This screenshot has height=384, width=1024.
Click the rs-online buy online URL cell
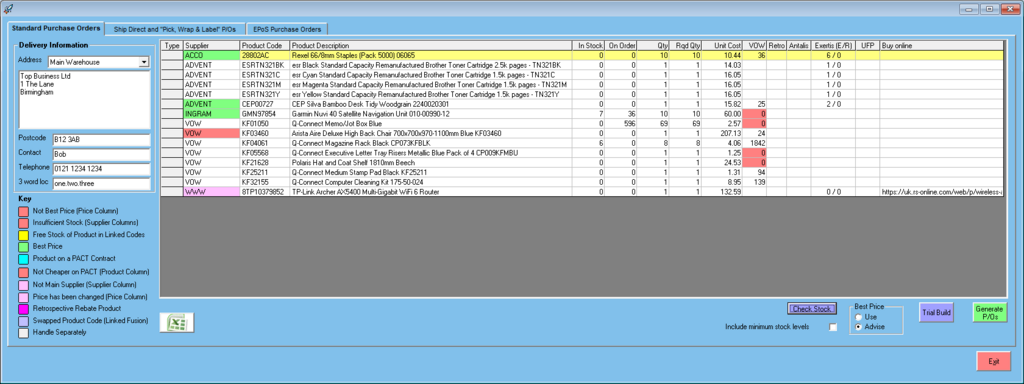point(942,191)
